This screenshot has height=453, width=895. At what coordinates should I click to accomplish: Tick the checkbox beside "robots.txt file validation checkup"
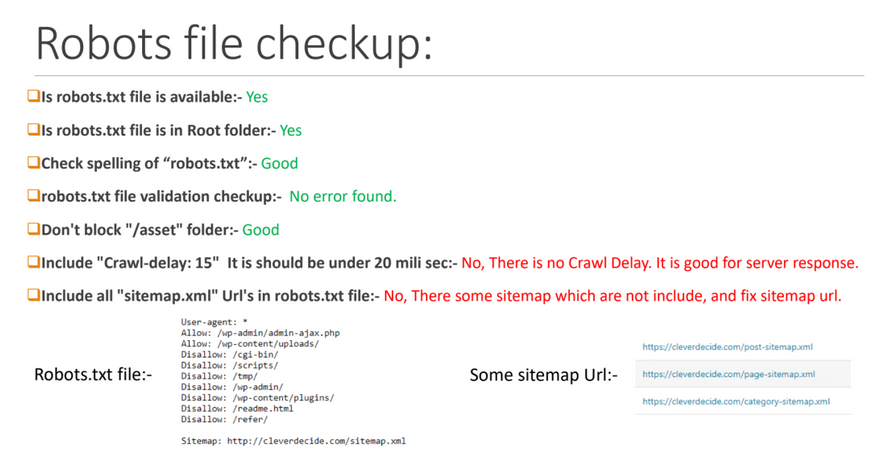(x=33, y=196)
